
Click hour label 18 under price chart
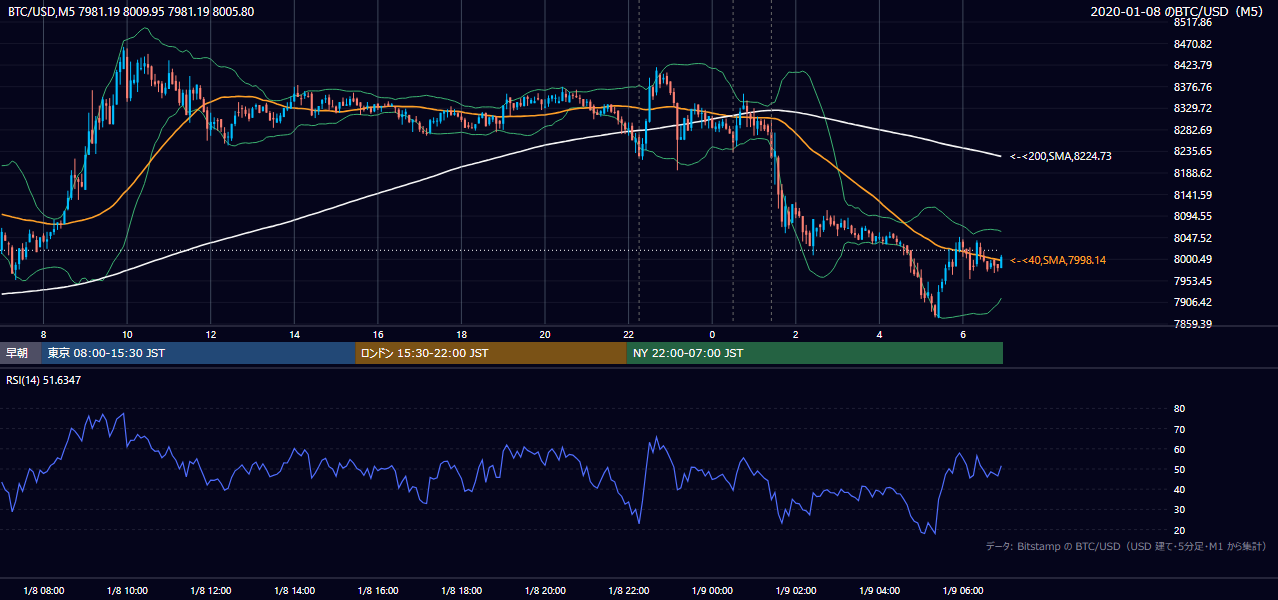coord(461,333)
